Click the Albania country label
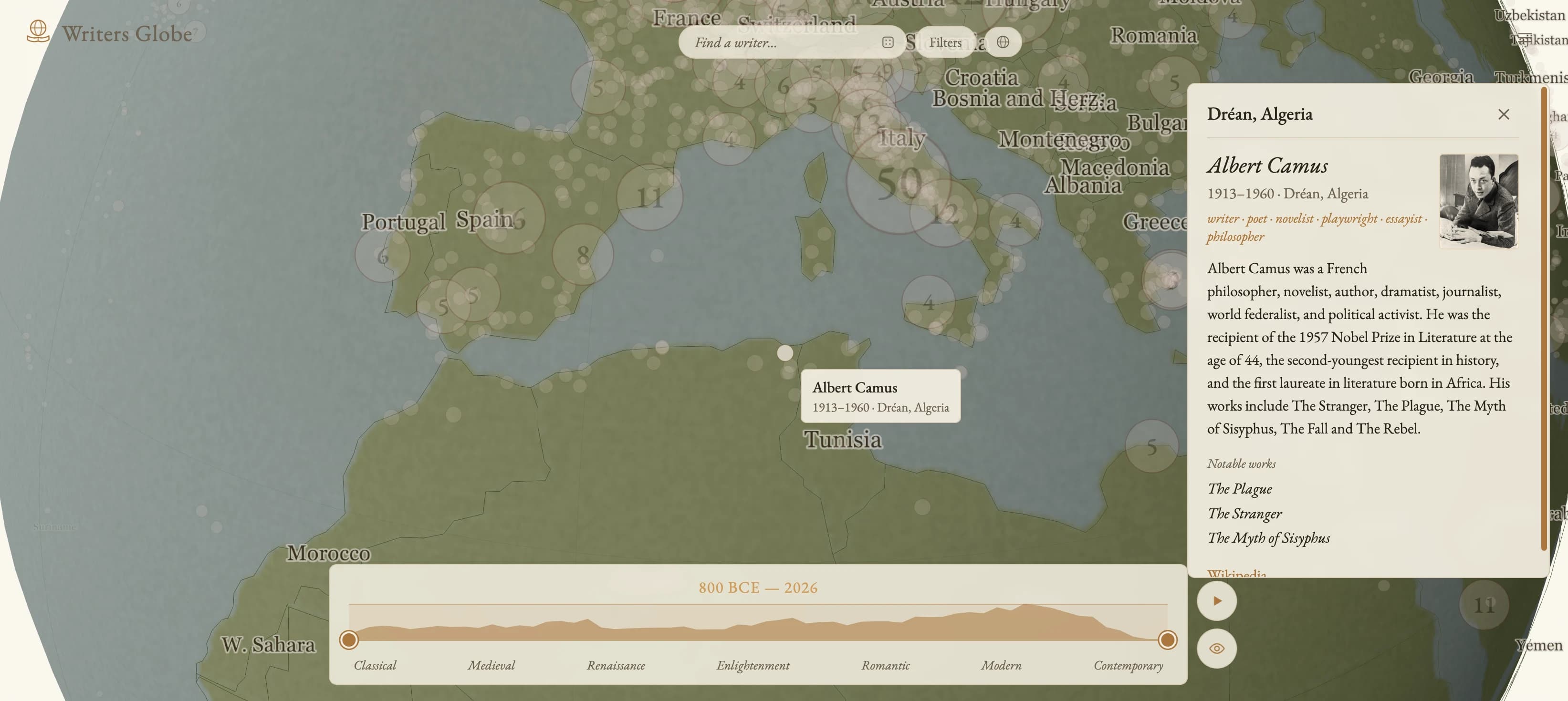 [x=1083, y=185]
